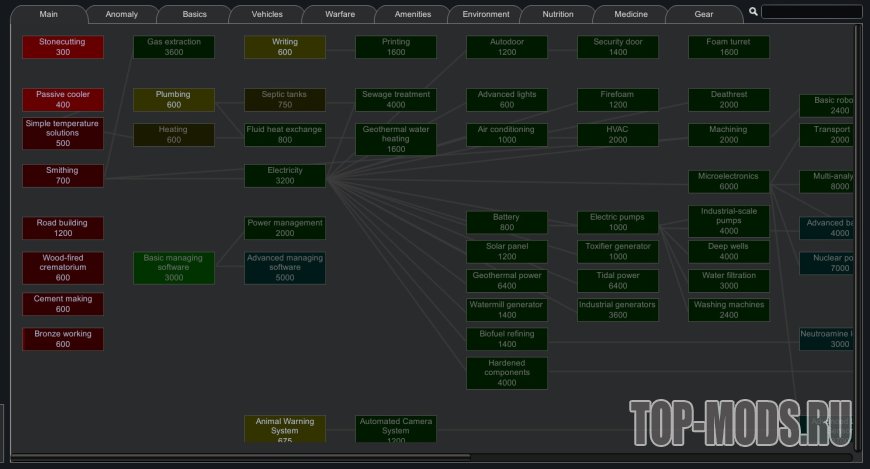Viewport: 870px width, 469px height.
Task: Select the Air conditioning research node
Action: point(507,135)
